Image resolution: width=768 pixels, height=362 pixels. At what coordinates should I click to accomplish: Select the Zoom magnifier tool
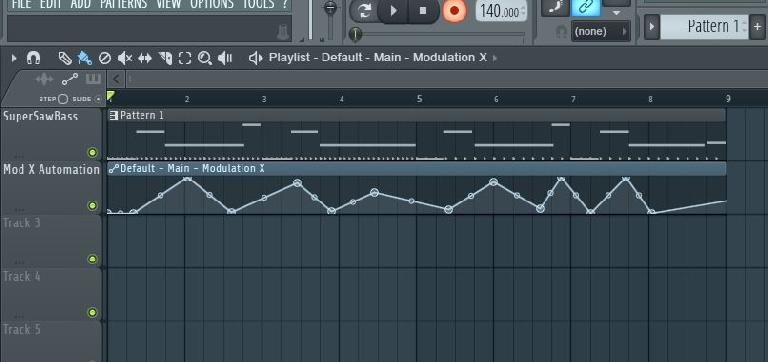coord(204,58)
